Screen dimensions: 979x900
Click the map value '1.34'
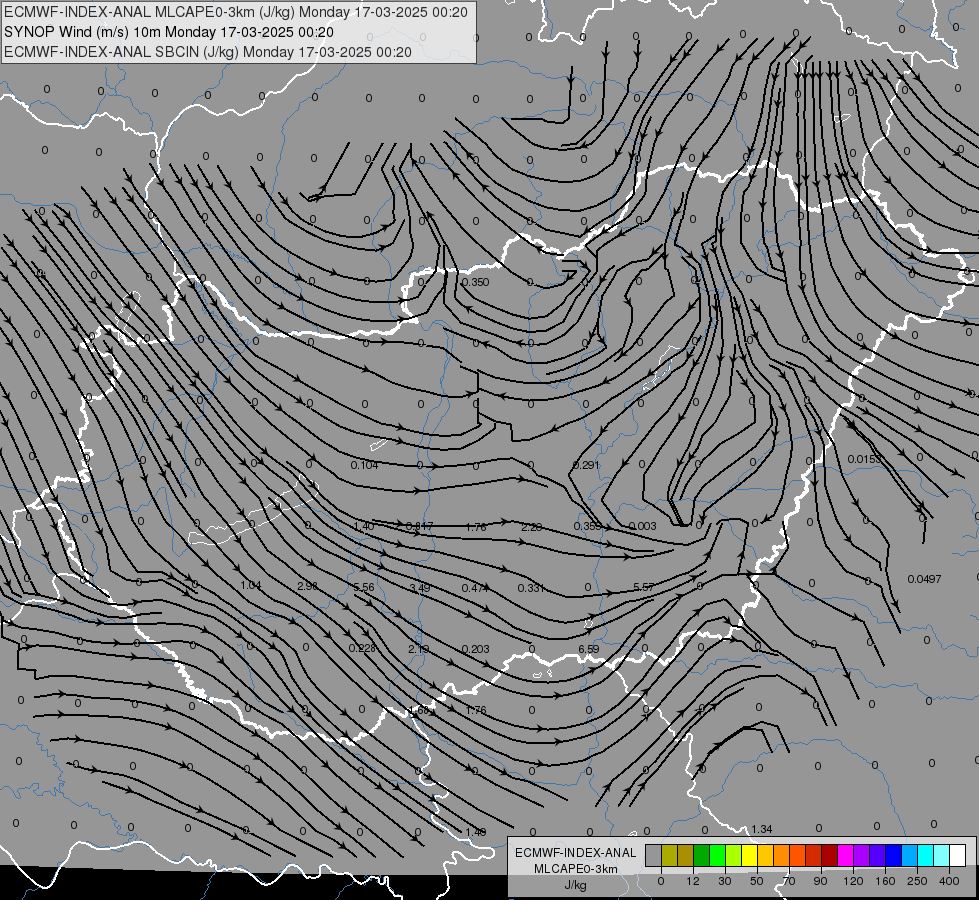coord(762,829)
